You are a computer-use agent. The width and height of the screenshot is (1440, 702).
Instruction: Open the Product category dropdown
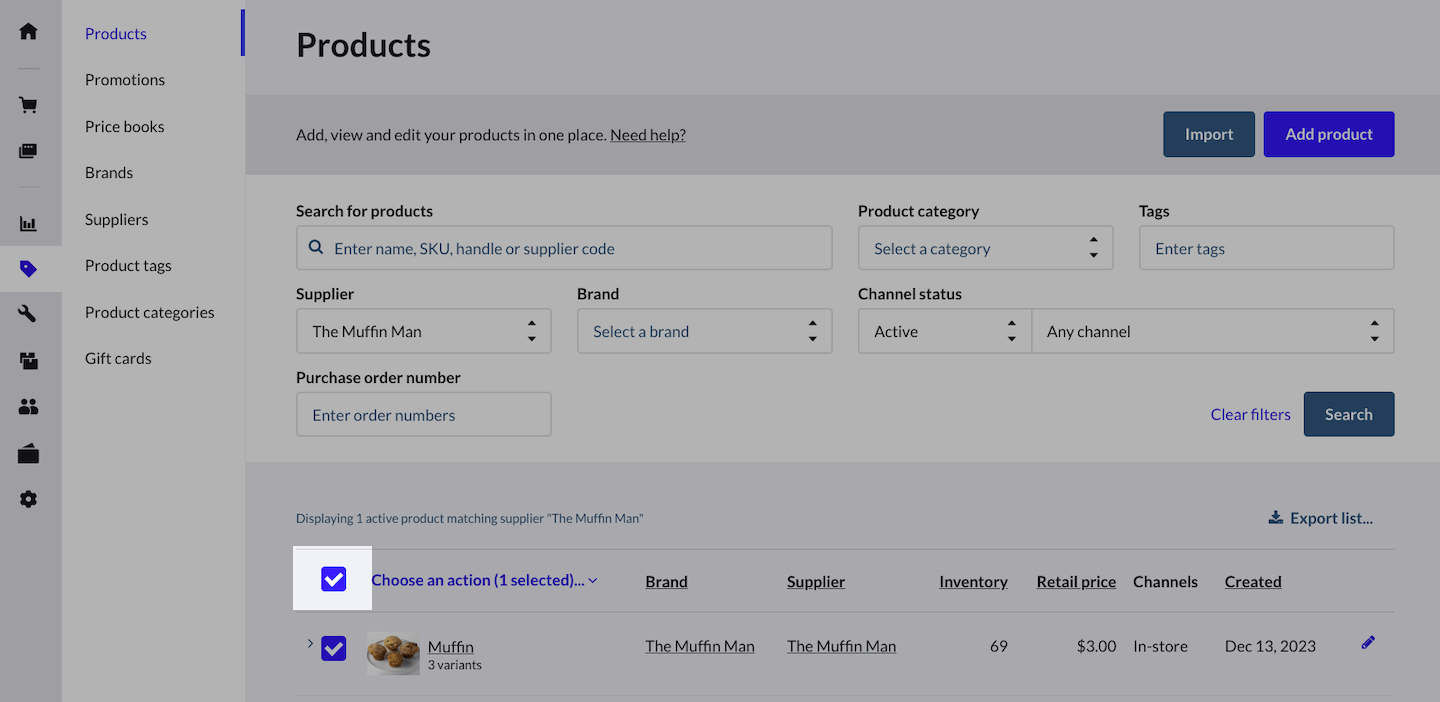click(985, 248)
